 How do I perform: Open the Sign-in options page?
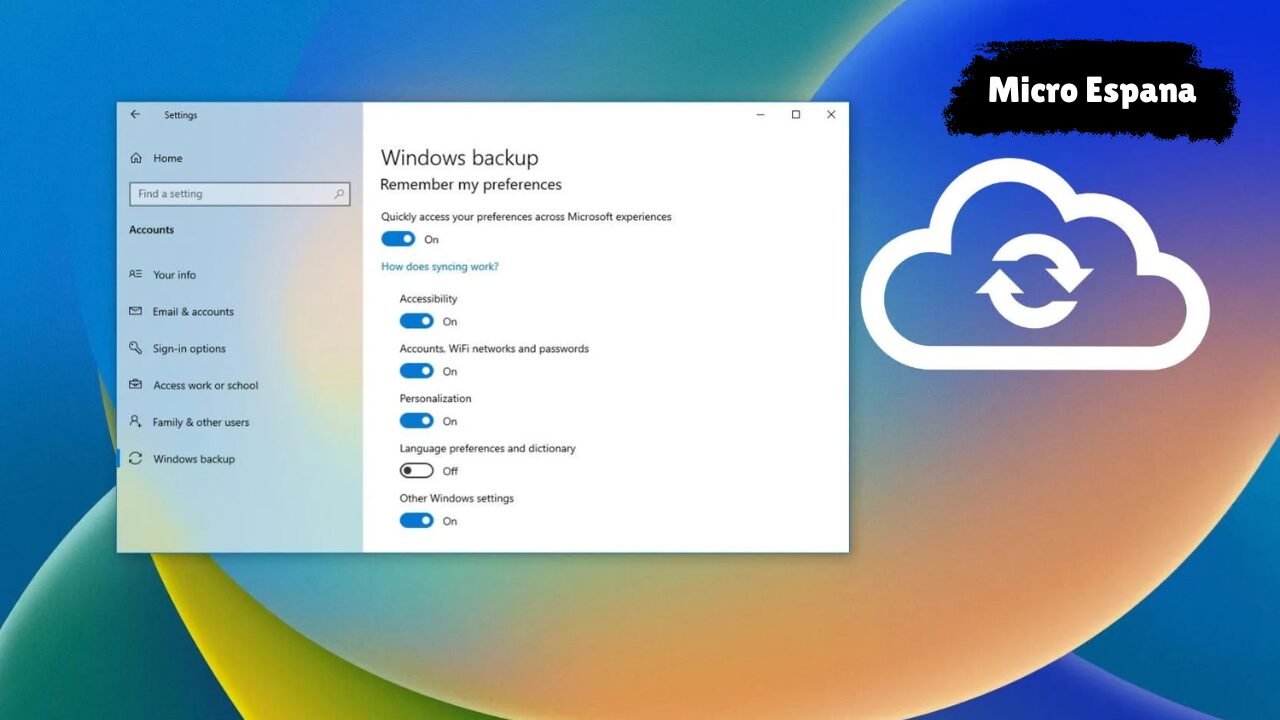click(189, 349)
